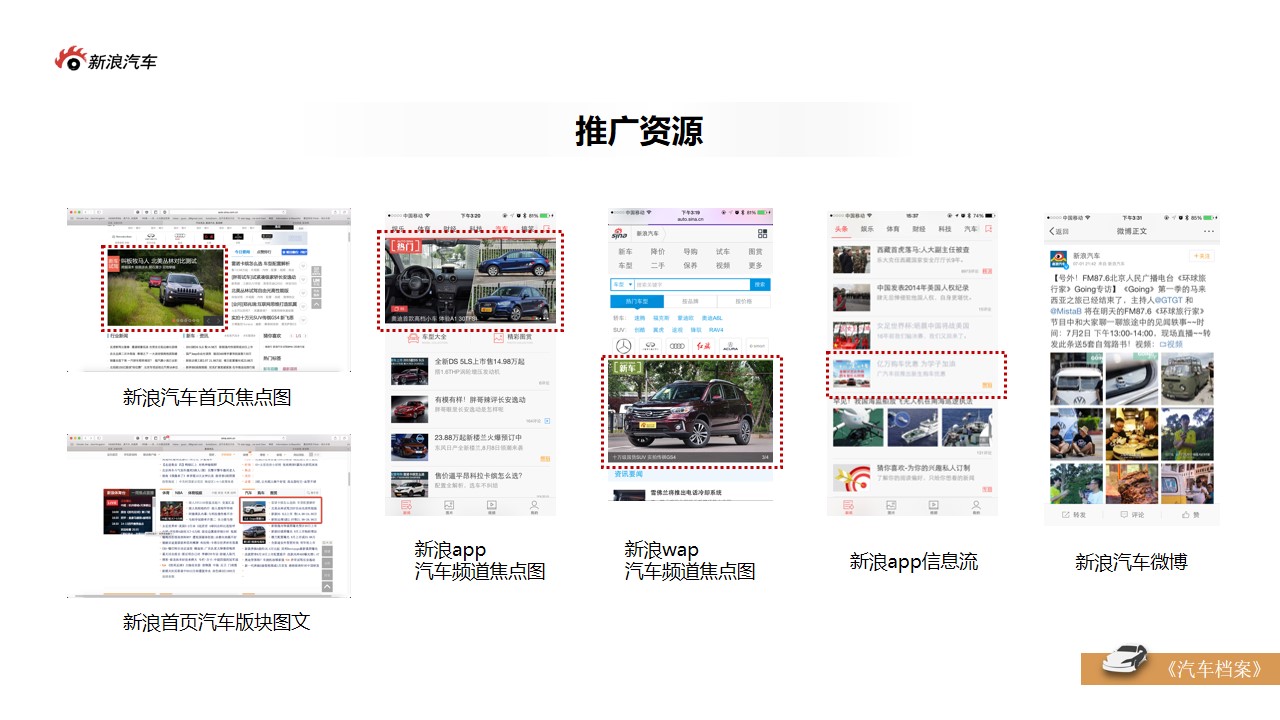Select the Infiniti brand logo

[x=650, y=346]
